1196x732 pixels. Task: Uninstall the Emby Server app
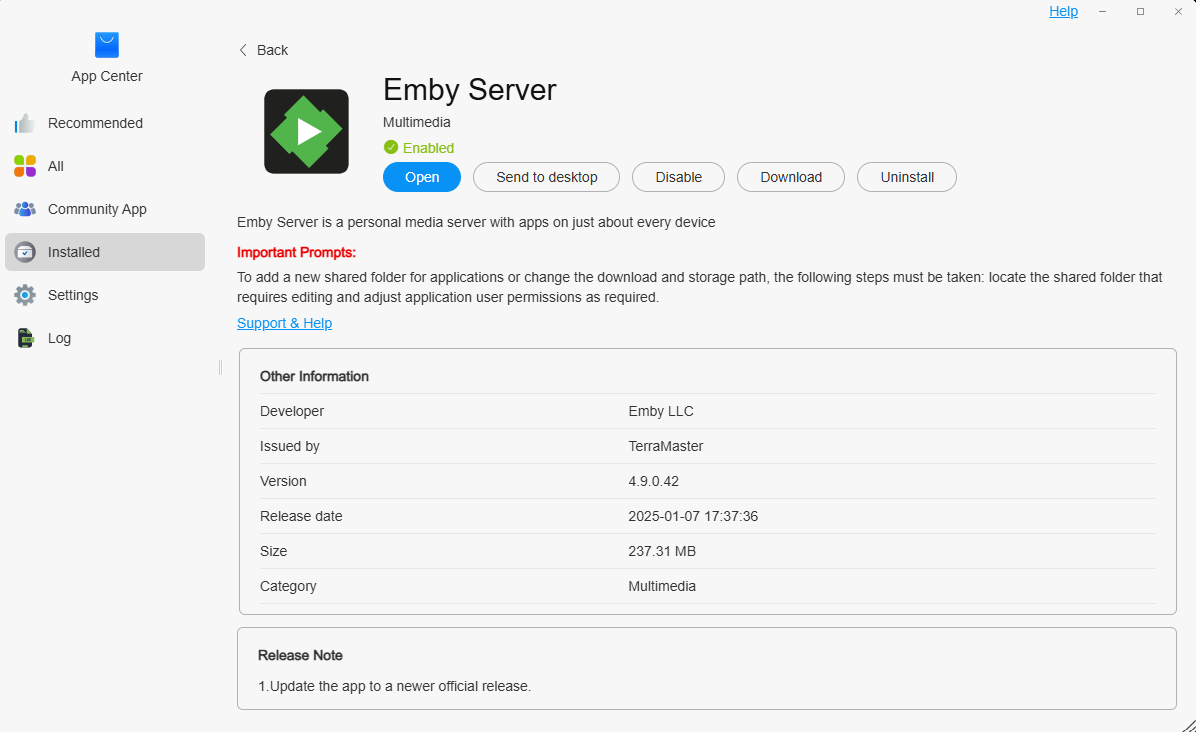(906, 177)
